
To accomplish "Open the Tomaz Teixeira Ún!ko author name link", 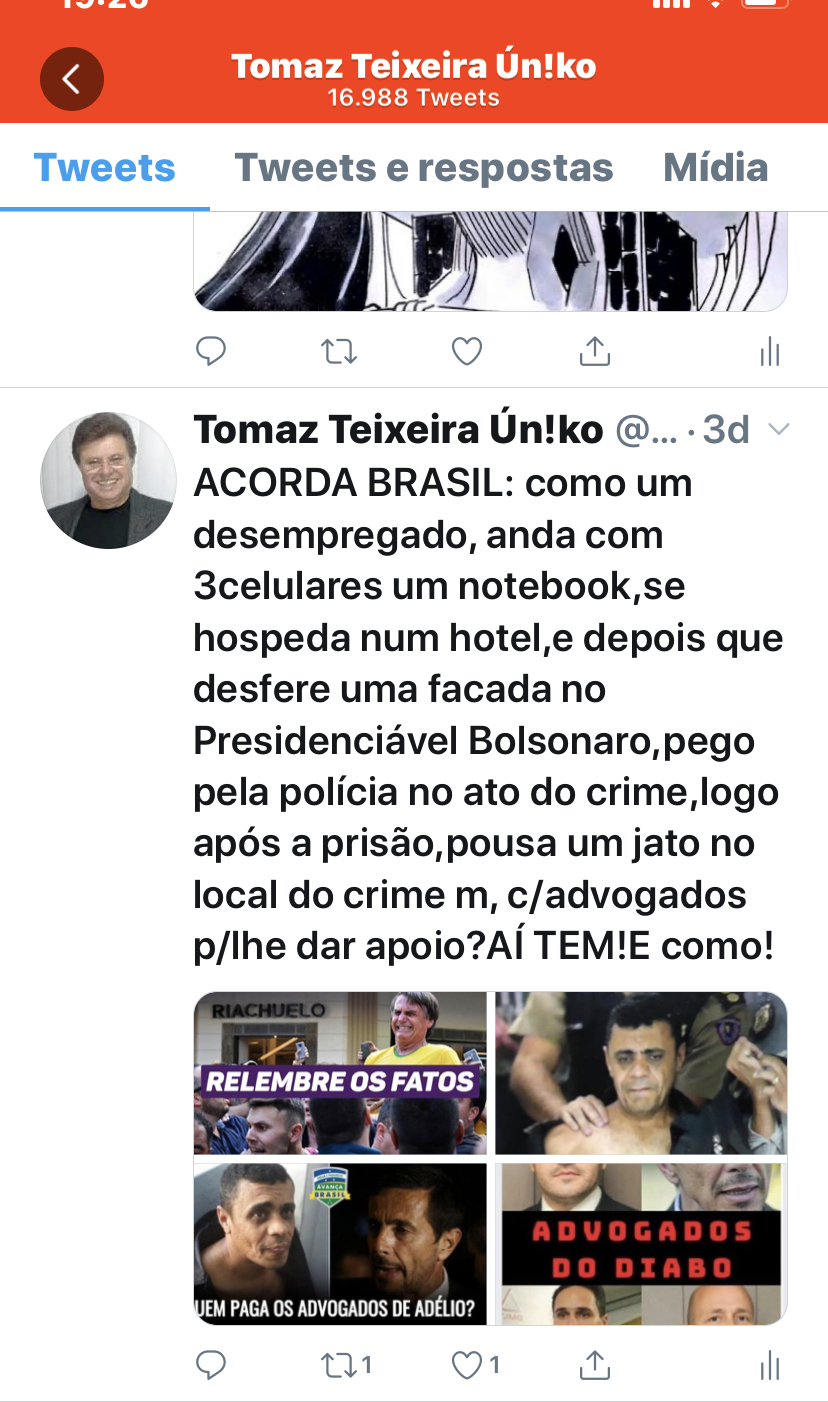I will 398,430.
